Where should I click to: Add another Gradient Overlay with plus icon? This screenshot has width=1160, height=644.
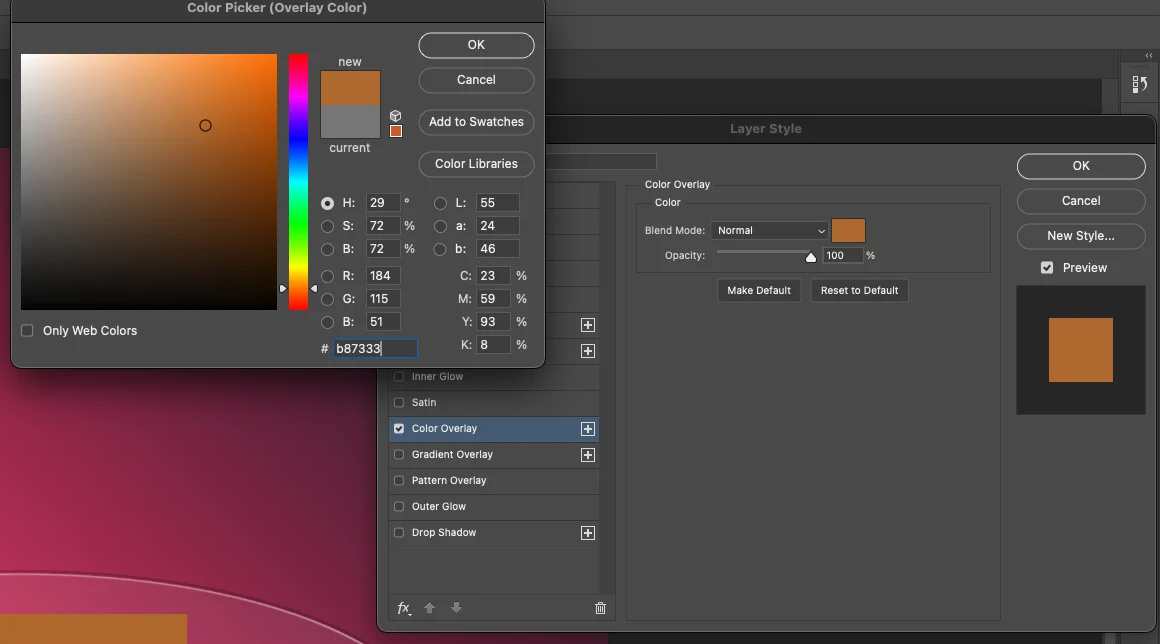tap(587, 455)
